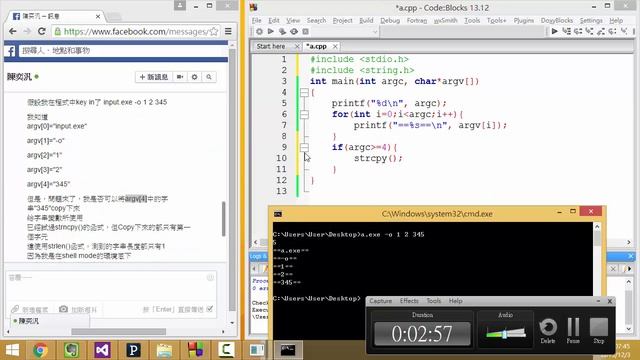Open the Build menu in Code::Blocks
This screenshot has width=640, height=360.
click(366, 20)
